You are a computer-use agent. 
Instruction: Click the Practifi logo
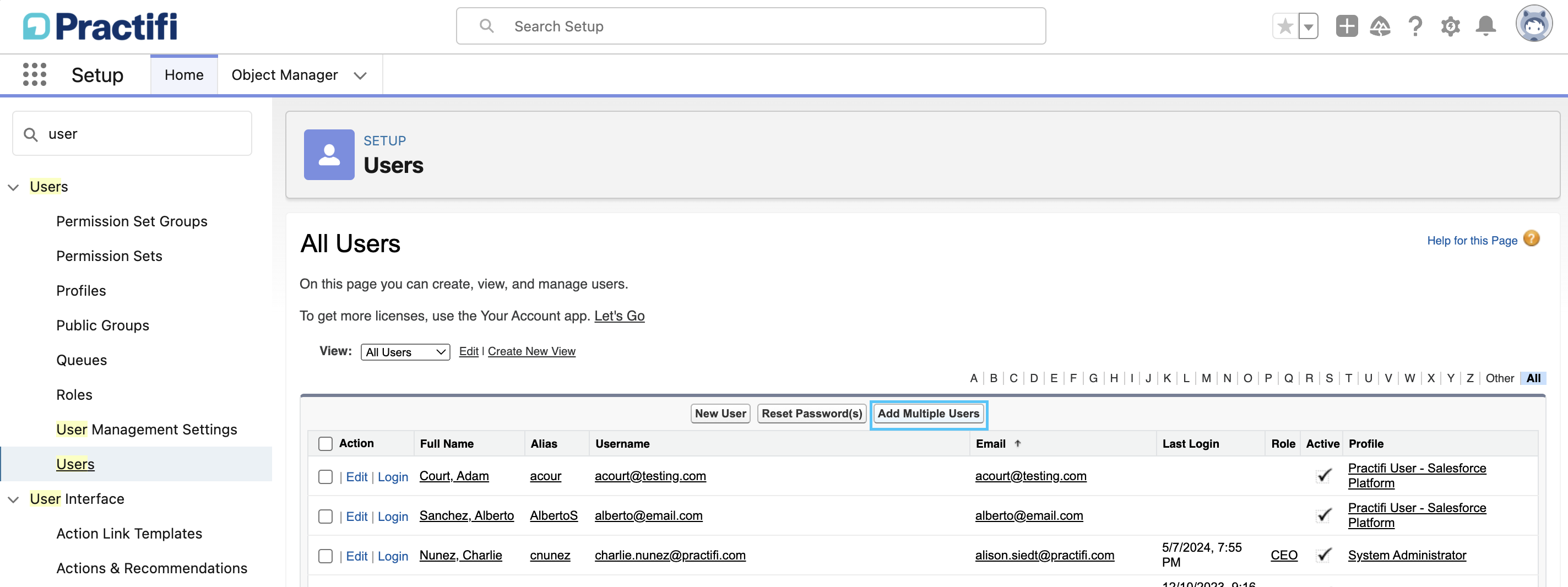point(100,26)
